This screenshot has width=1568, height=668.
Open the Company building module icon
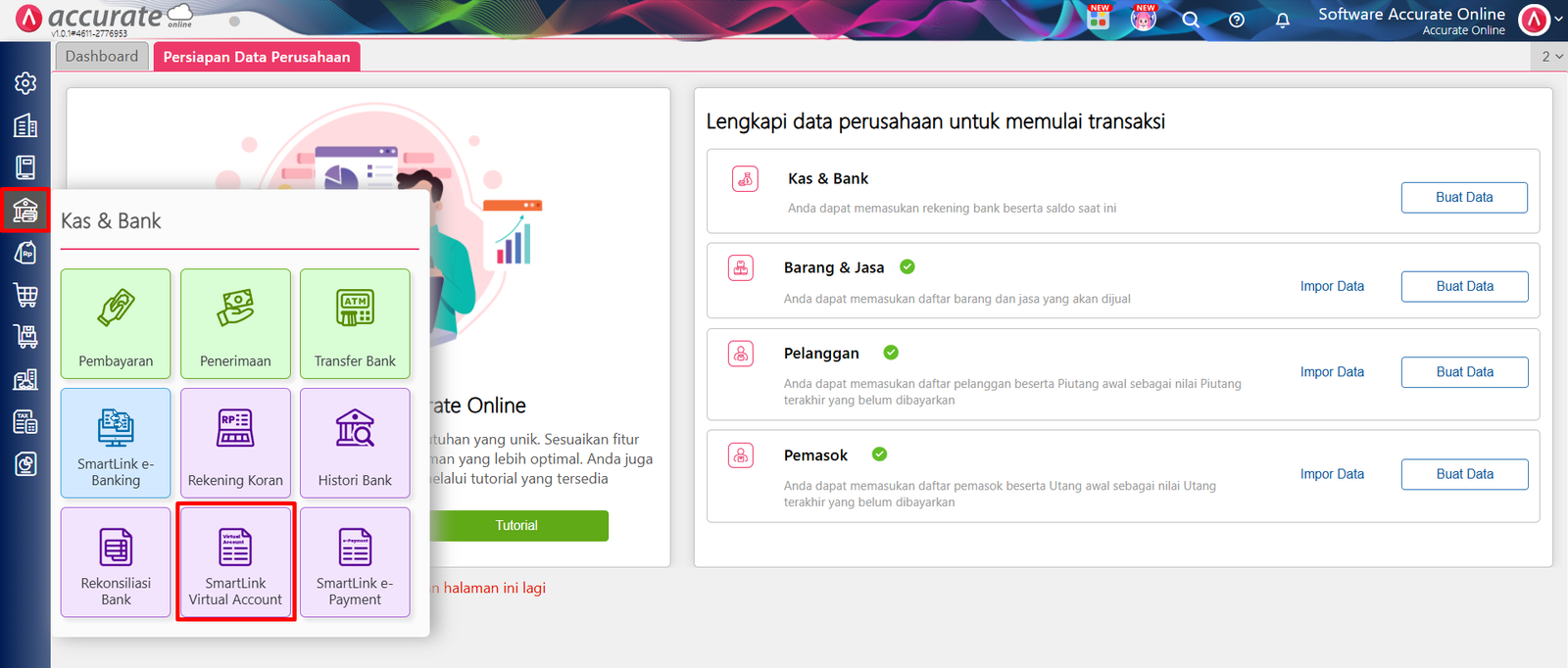tap(25, 125)
